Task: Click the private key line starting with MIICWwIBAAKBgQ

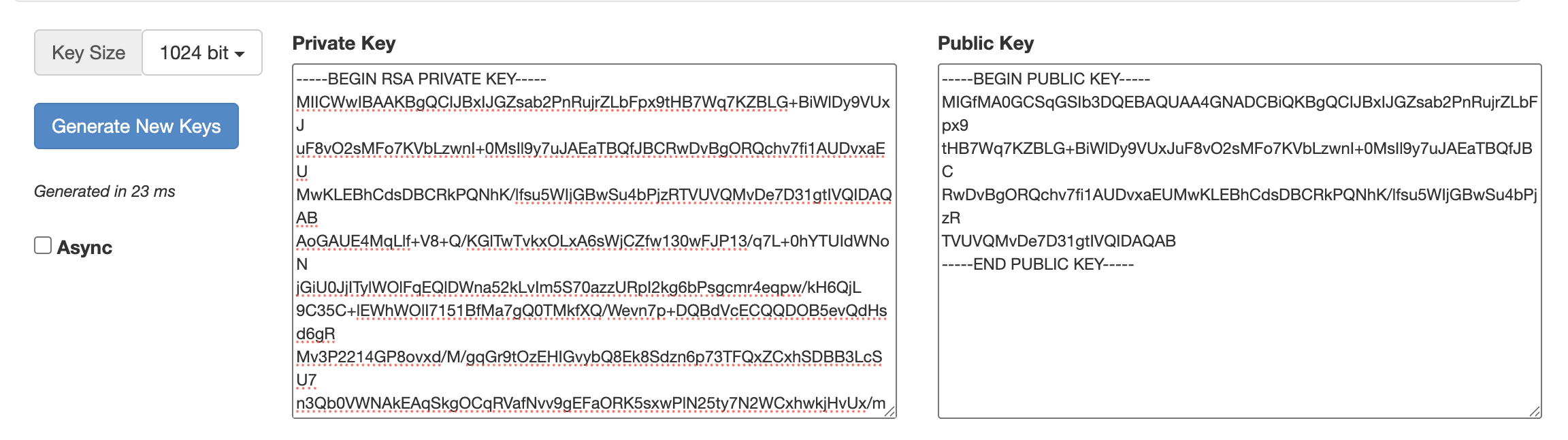Action: 592,102
